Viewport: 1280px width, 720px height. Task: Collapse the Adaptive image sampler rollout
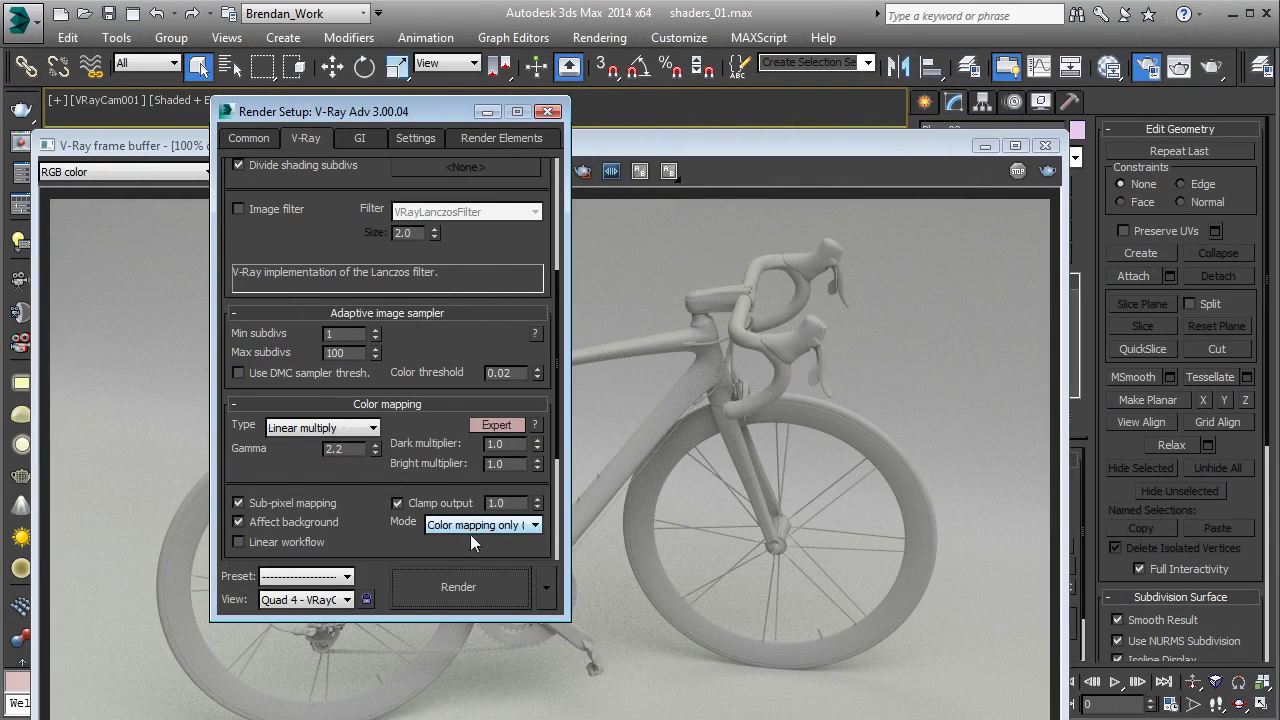[x=387, y=313]
